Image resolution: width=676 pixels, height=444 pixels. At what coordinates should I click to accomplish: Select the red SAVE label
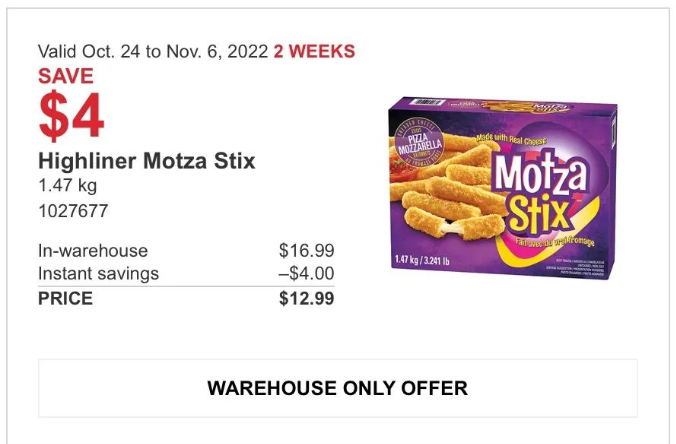(x=66, y=76)
